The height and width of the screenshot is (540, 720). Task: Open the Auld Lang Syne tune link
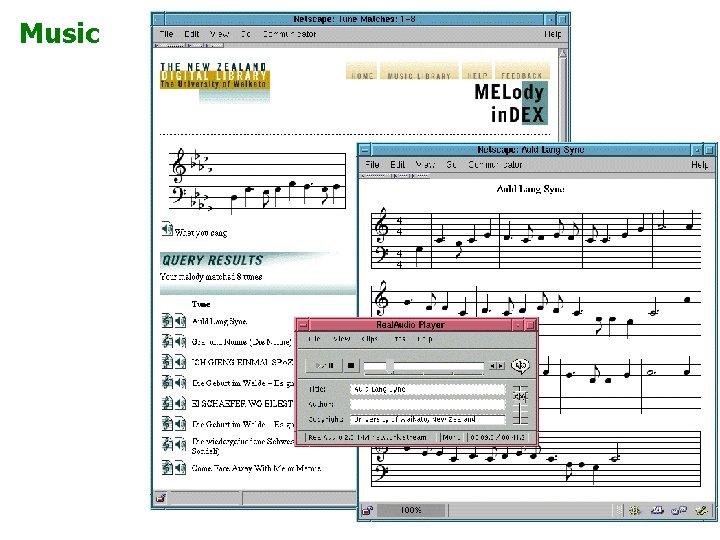219,321
